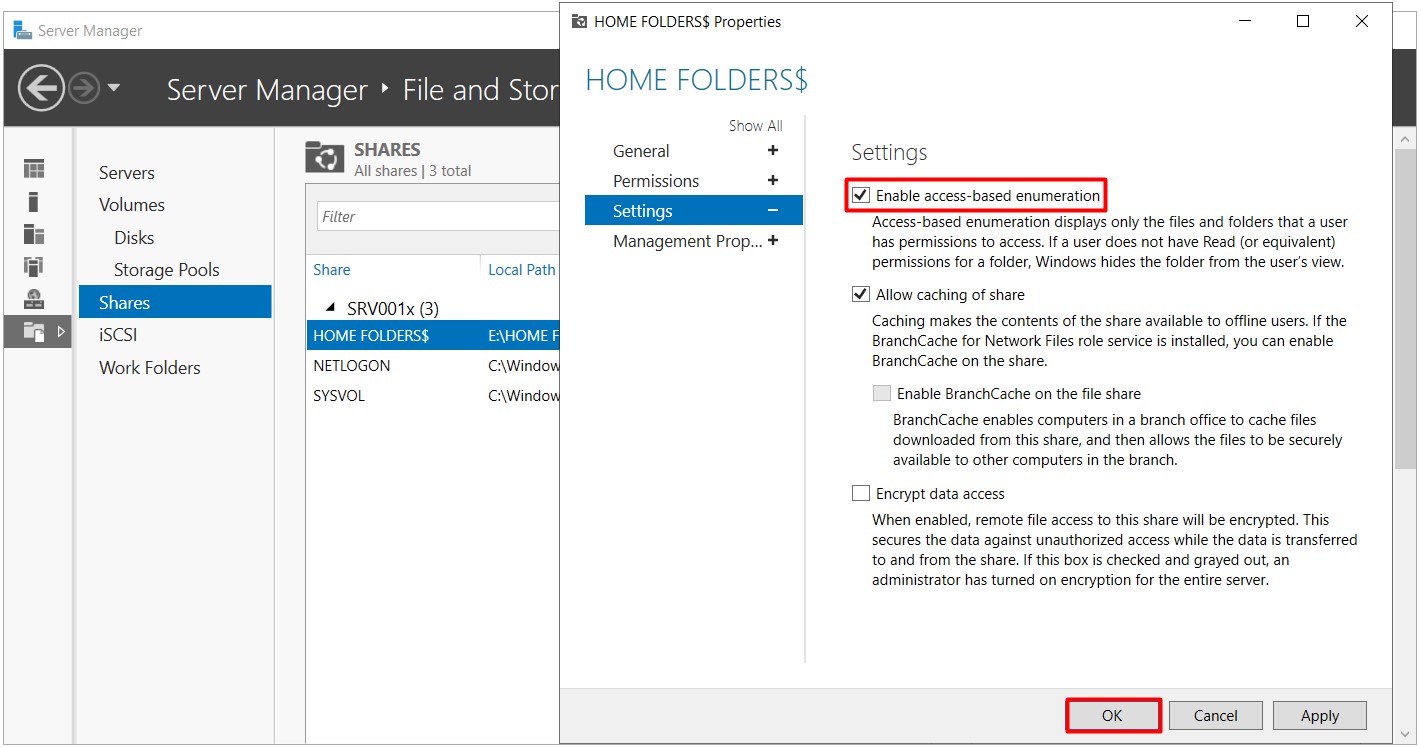Image resolution: width=1421 pixels, height=747 pixels.
Task: Click the HOME FOLDERS$ Properties title icon
Action: pyautogui.click(x=579, y=21)
